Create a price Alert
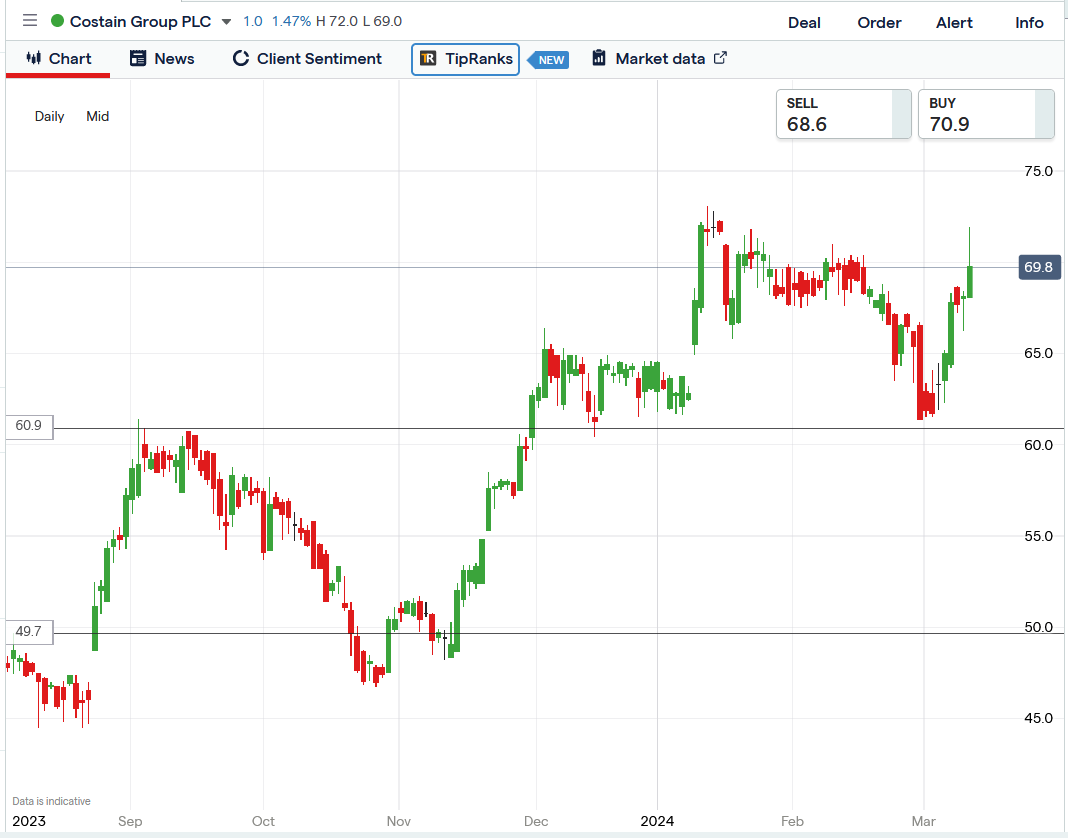1068x838 pixels. click(x=954, y=22)
